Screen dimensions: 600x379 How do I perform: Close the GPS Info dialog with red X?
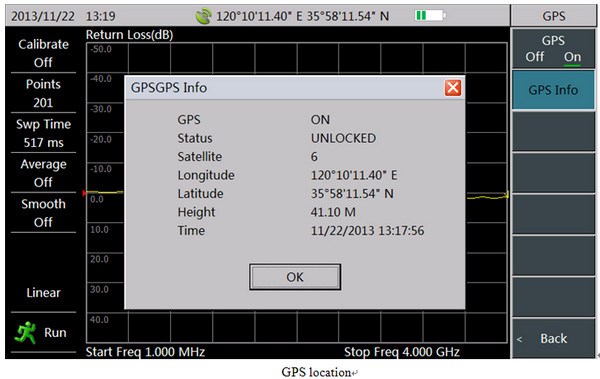pyautogui.click(x=453, y=88)
